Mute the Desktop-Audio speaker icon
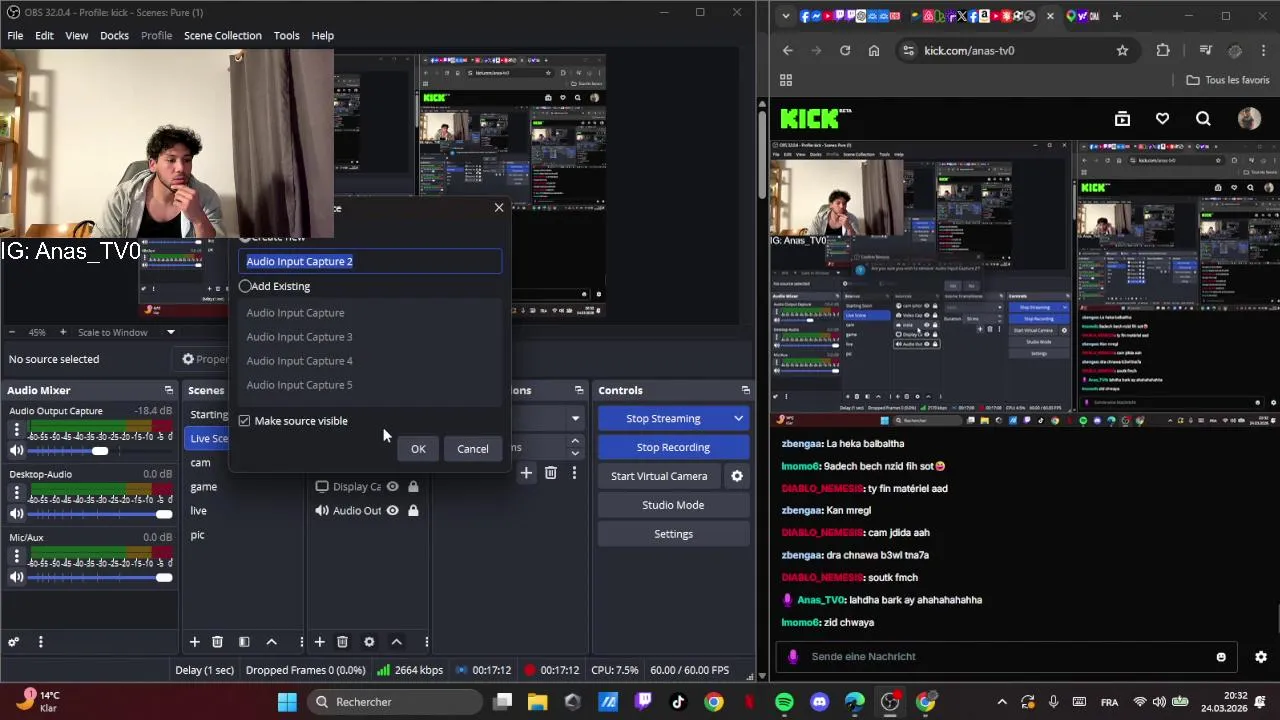The height and width of the screenshot is (720, 1280). pyautogui.click(x=16, y=513)
